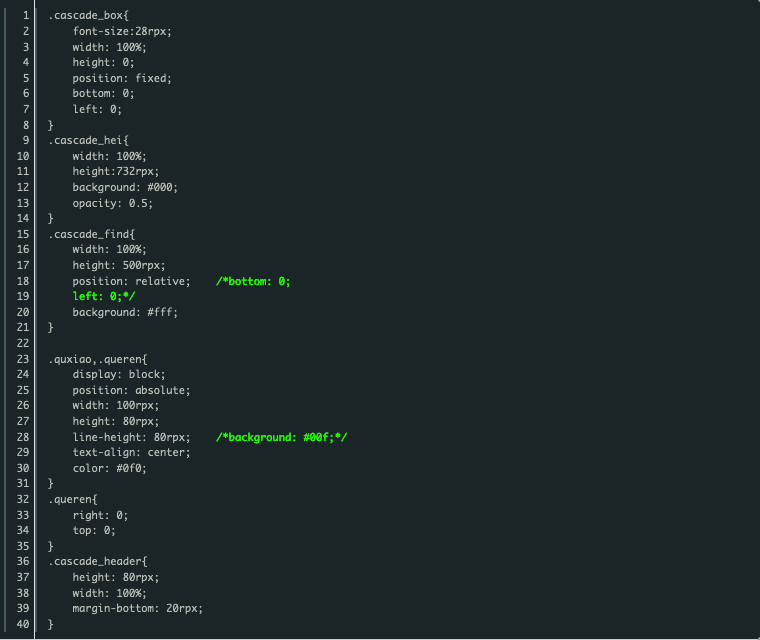
Task: Click the margin-bottom: 20rpx declaration
Action: (x=137, y=608)
